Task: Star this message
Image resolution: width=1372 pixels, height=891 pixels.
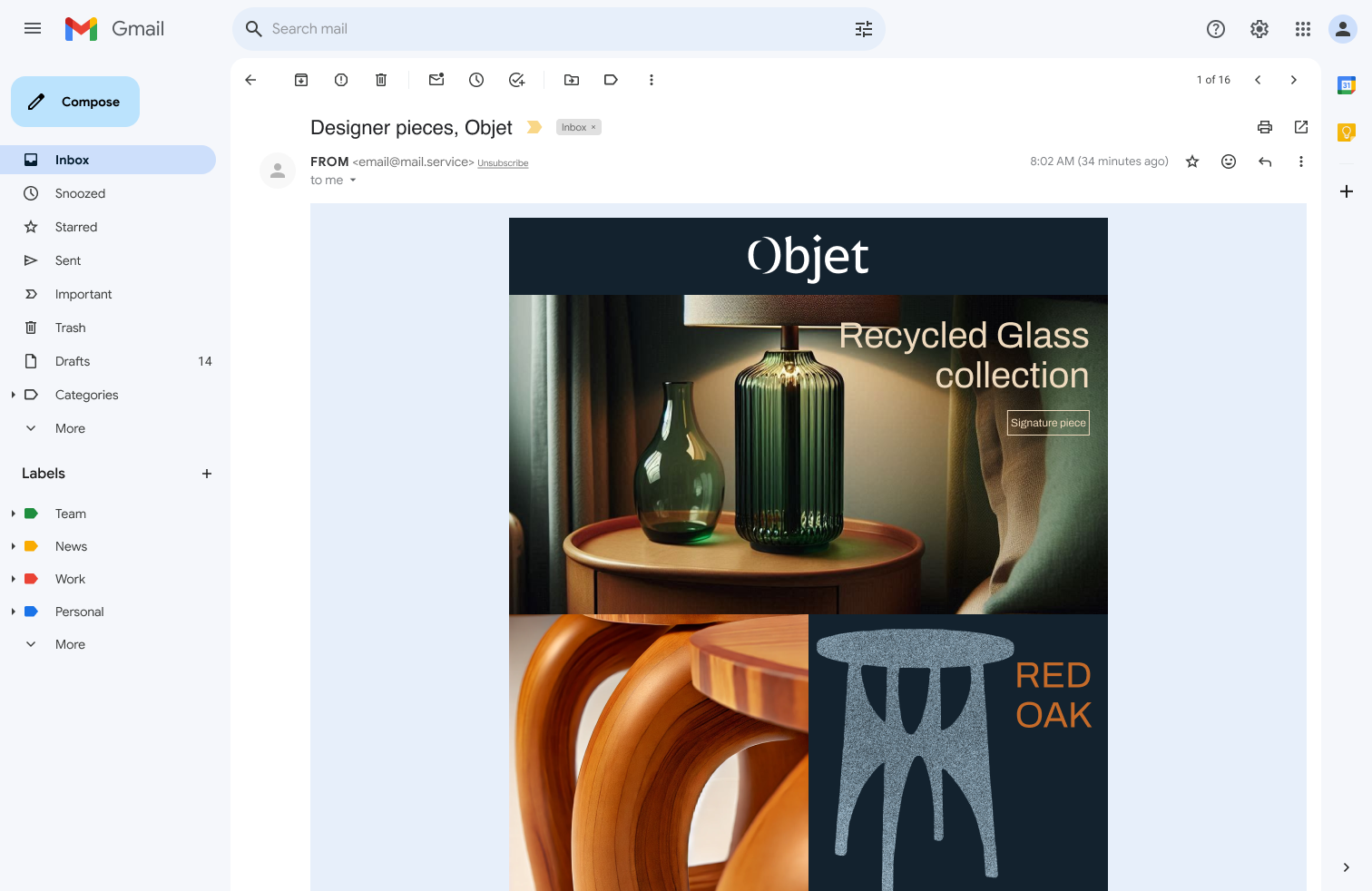Action: [x=1192, y=162]
